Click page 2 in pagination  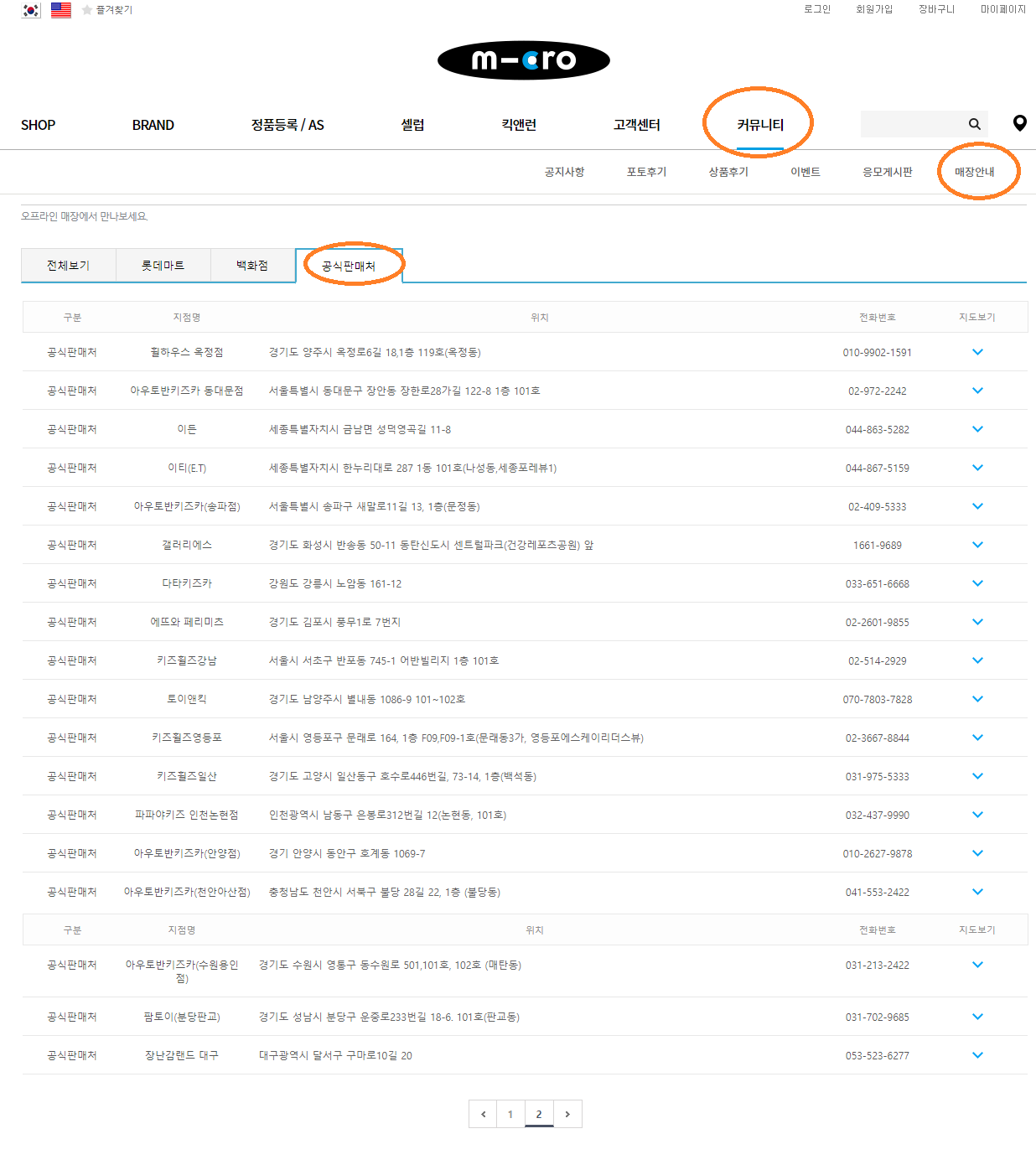point(539,1114)
